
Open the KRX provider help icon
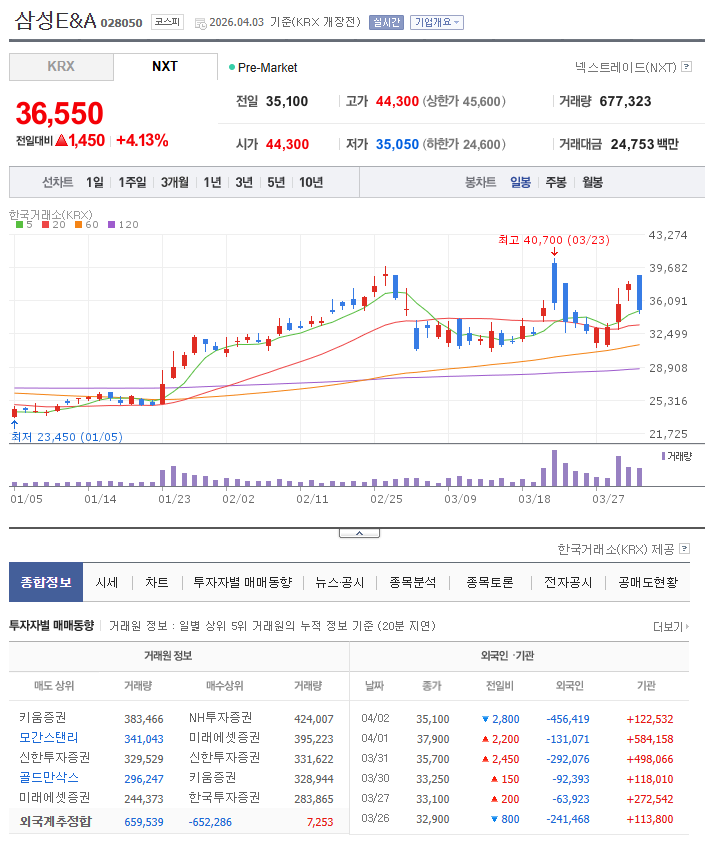685,548
